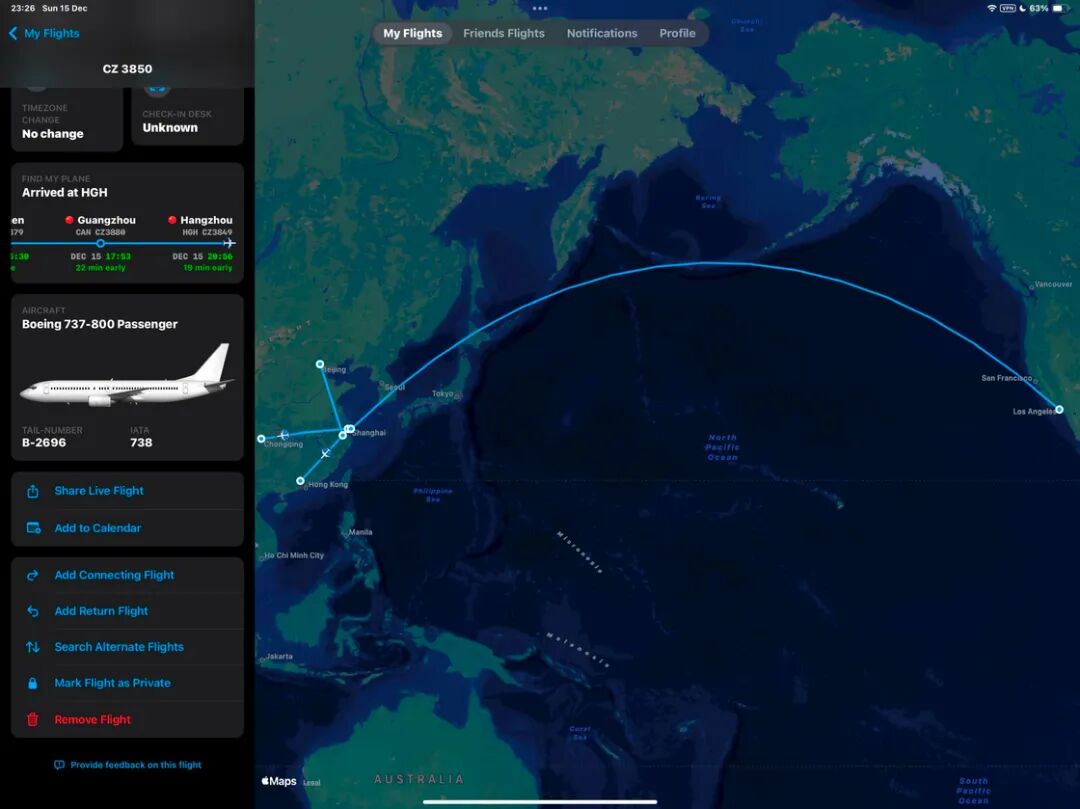
Task: Click the Chongqing airport map marker
Action: (261, 439)
